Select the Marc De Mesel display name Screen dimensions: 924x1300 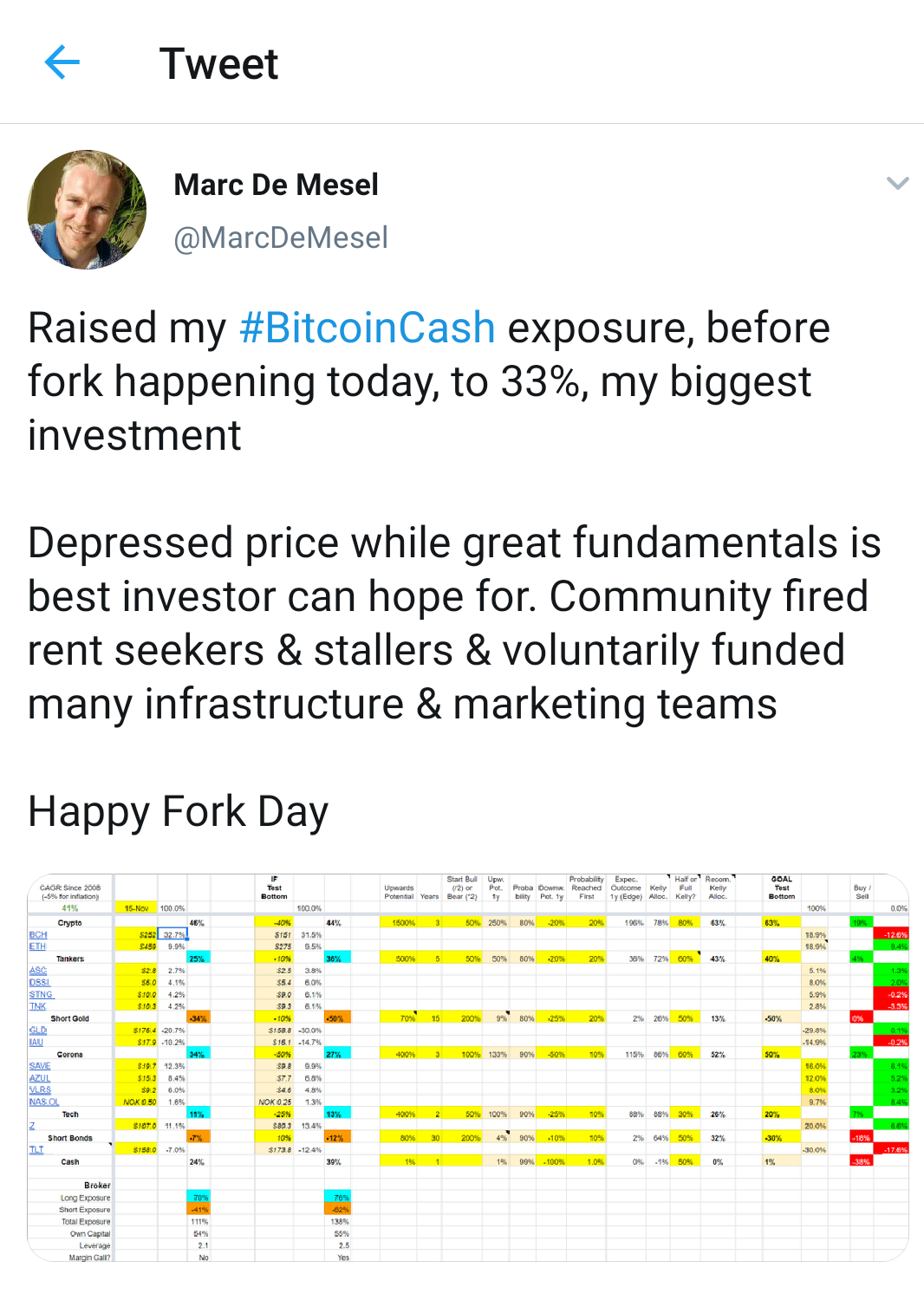coord(276,185)
